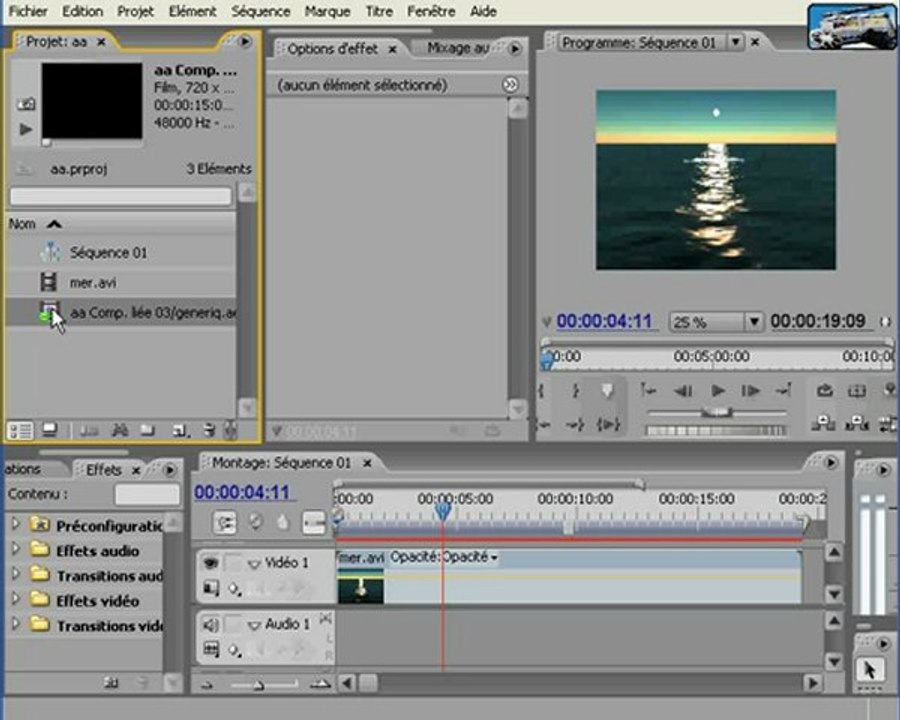Go to next edit point in Program monitor
Screen dimensions: 900x720
(783, 391)
